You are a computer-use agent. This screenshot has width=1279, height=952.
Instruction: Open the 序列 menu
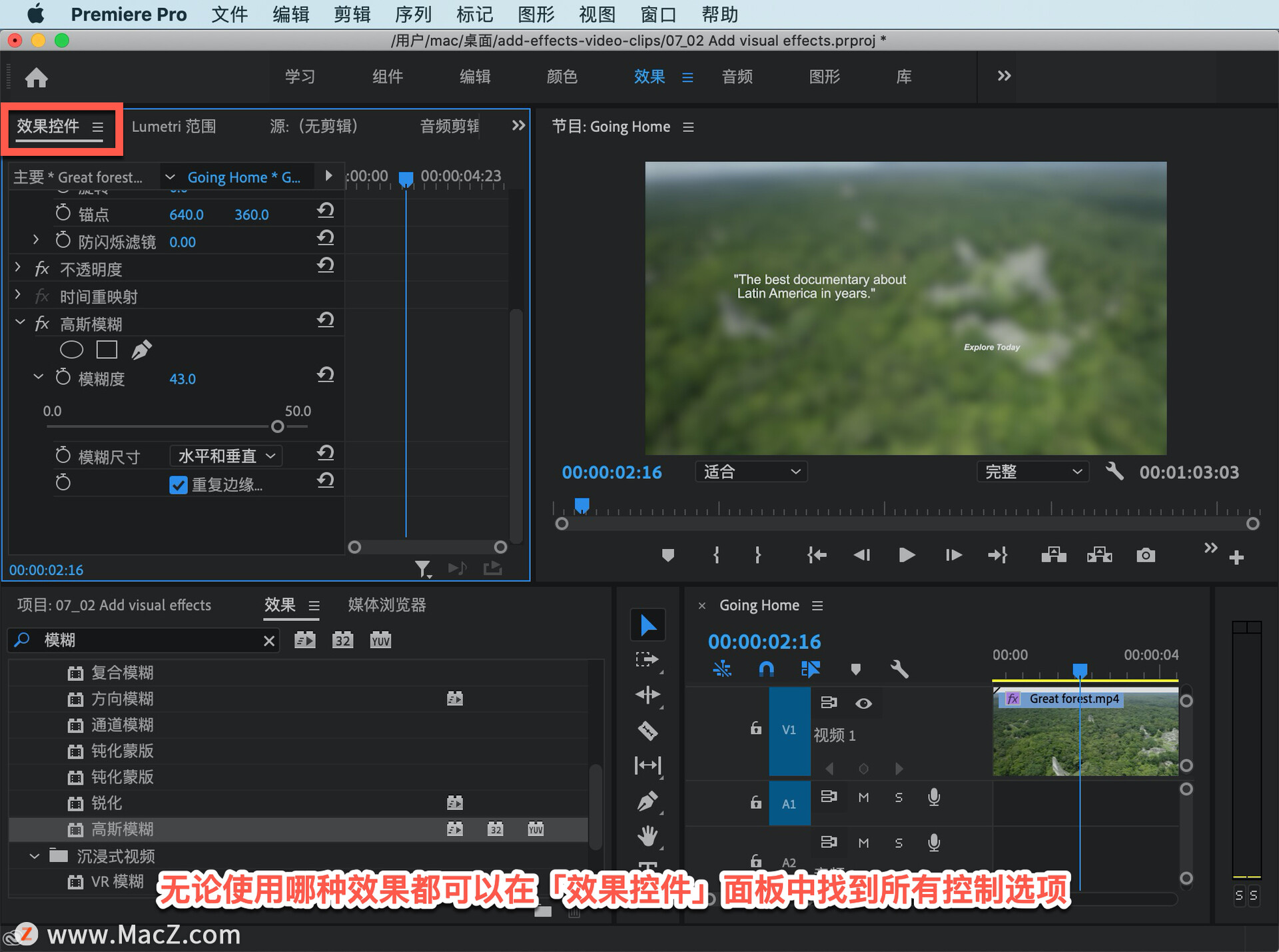(x=413, y=14)
